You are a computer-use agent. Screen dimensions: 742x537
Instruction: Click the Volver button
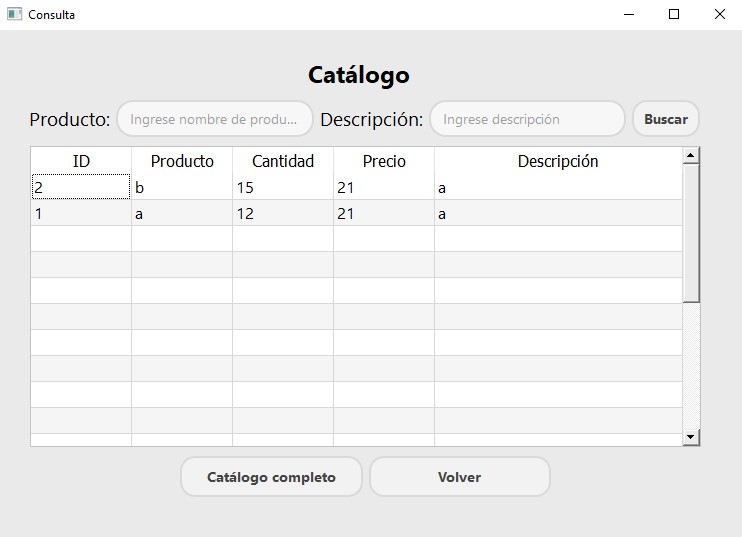click(x=459, y=477)
